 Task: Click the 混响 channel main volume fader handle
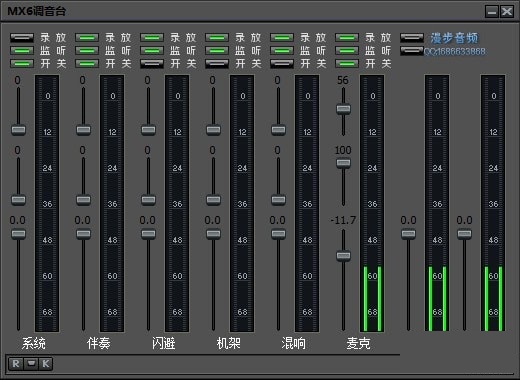tap(278, 234)
